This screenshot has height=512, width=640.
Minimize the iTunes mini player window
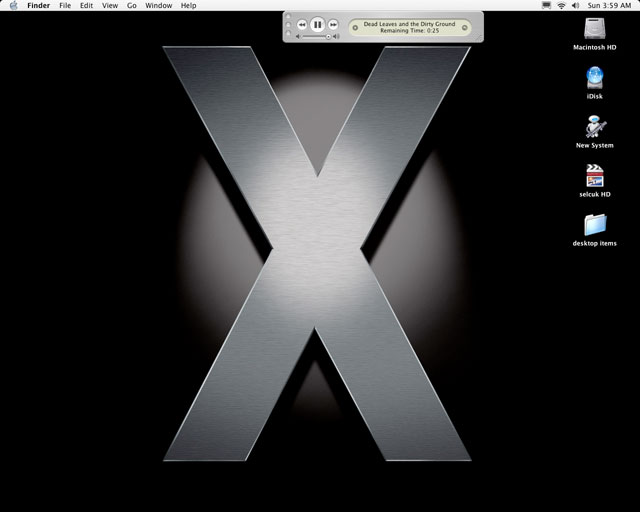[x=288, y=24]
